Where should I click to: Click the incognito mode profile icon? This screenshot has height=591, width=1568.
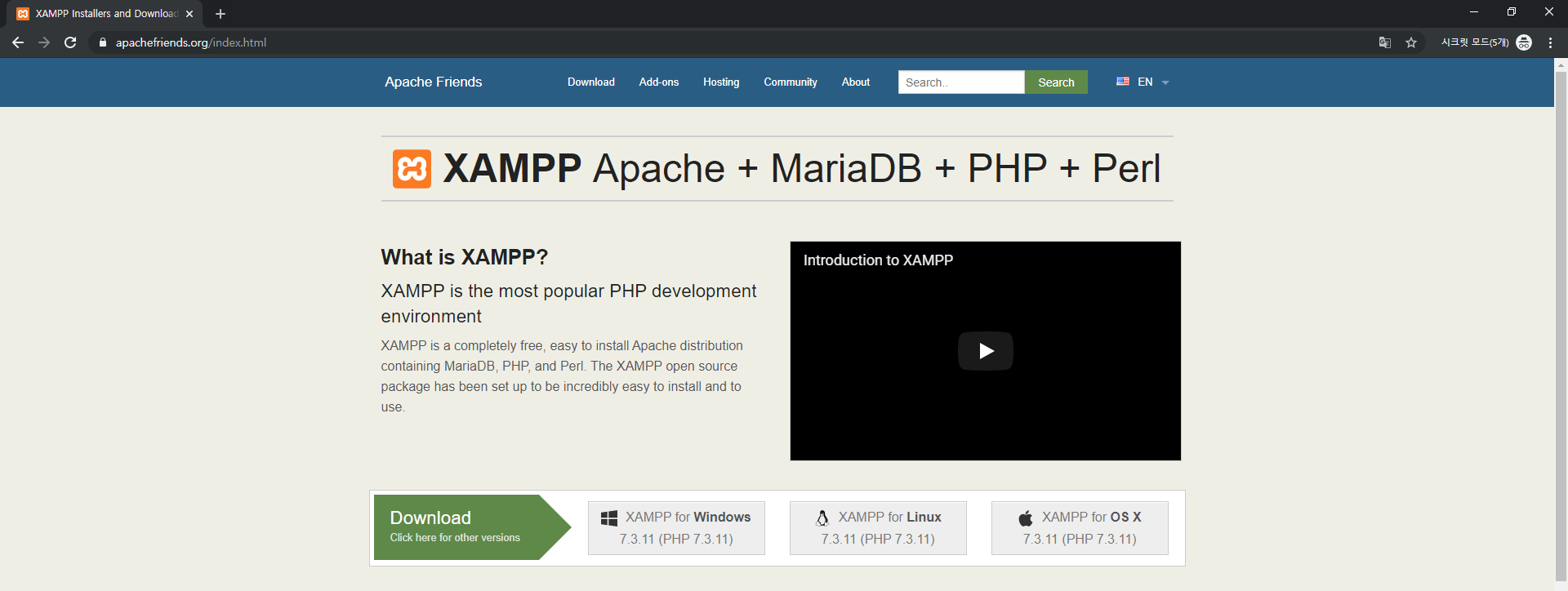pos(1524,42)
